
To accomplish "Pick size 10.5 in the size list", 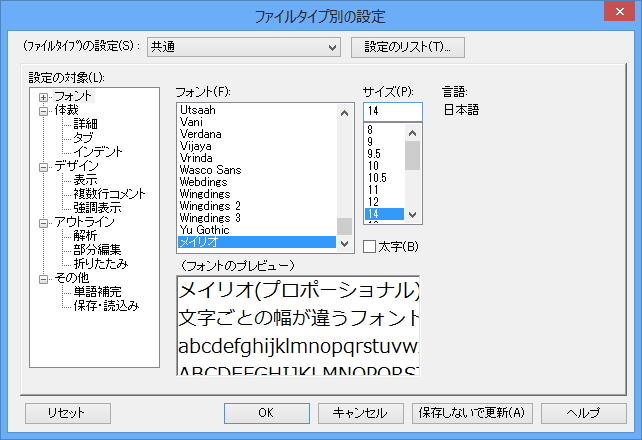I will tap(384, 178).
